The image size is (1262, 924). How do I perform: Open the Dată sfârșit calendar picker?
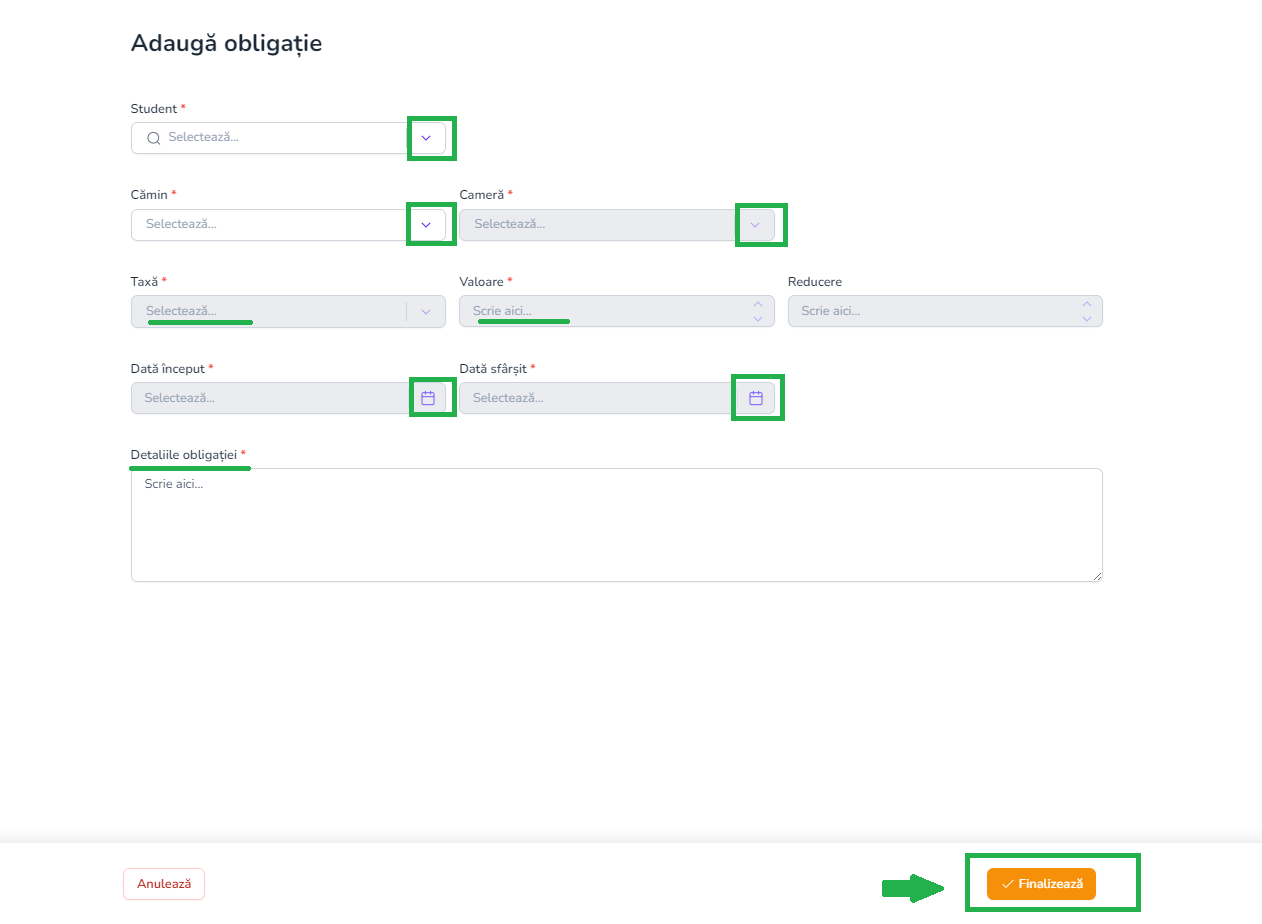(756, 398)
